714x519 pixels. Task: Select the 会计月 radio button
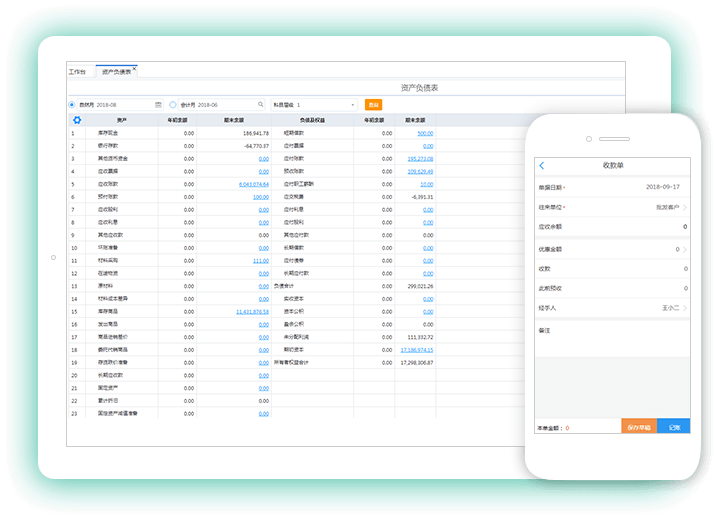point(173,104)
